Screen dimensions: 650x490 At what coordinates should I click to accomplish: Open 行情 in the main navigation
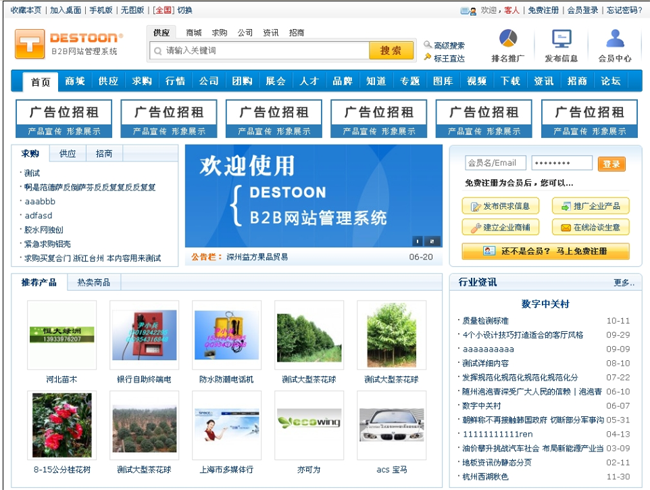175,81
